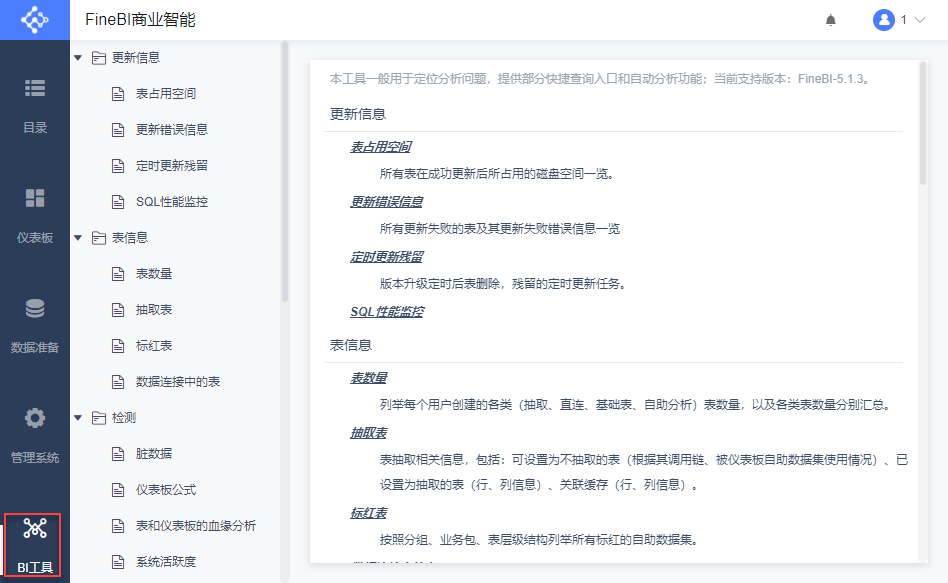Screen dimensions: 948x583
Task: Click the content panel vertical scrollbar
Action: click(x=923, y=123)
